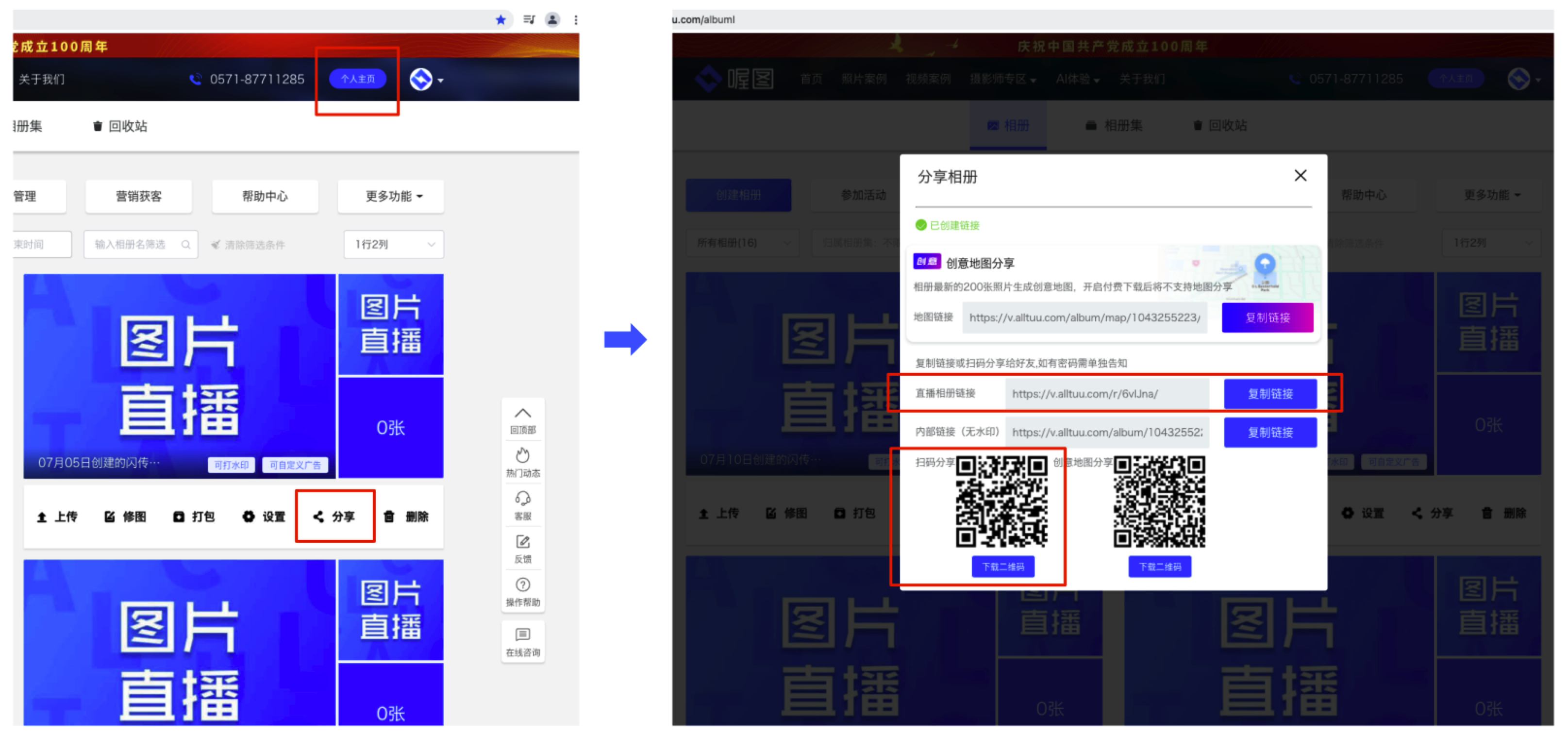Click the 帮助中心 button in left window
Screen dimensions: 1568x734
click(265, 196)
